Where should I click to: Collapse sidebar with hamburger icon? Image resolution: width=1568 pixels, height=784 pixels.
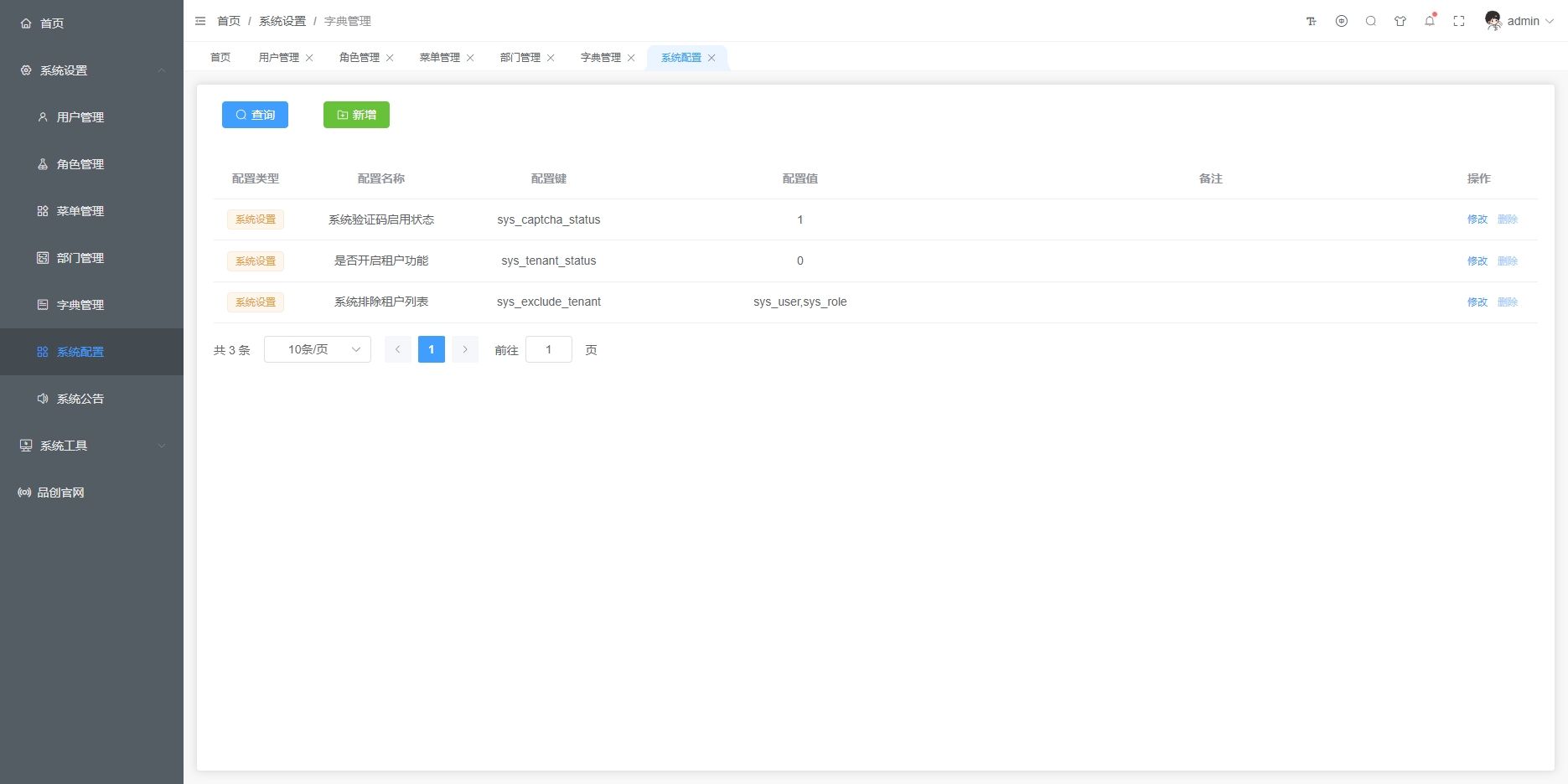point(200,21)
